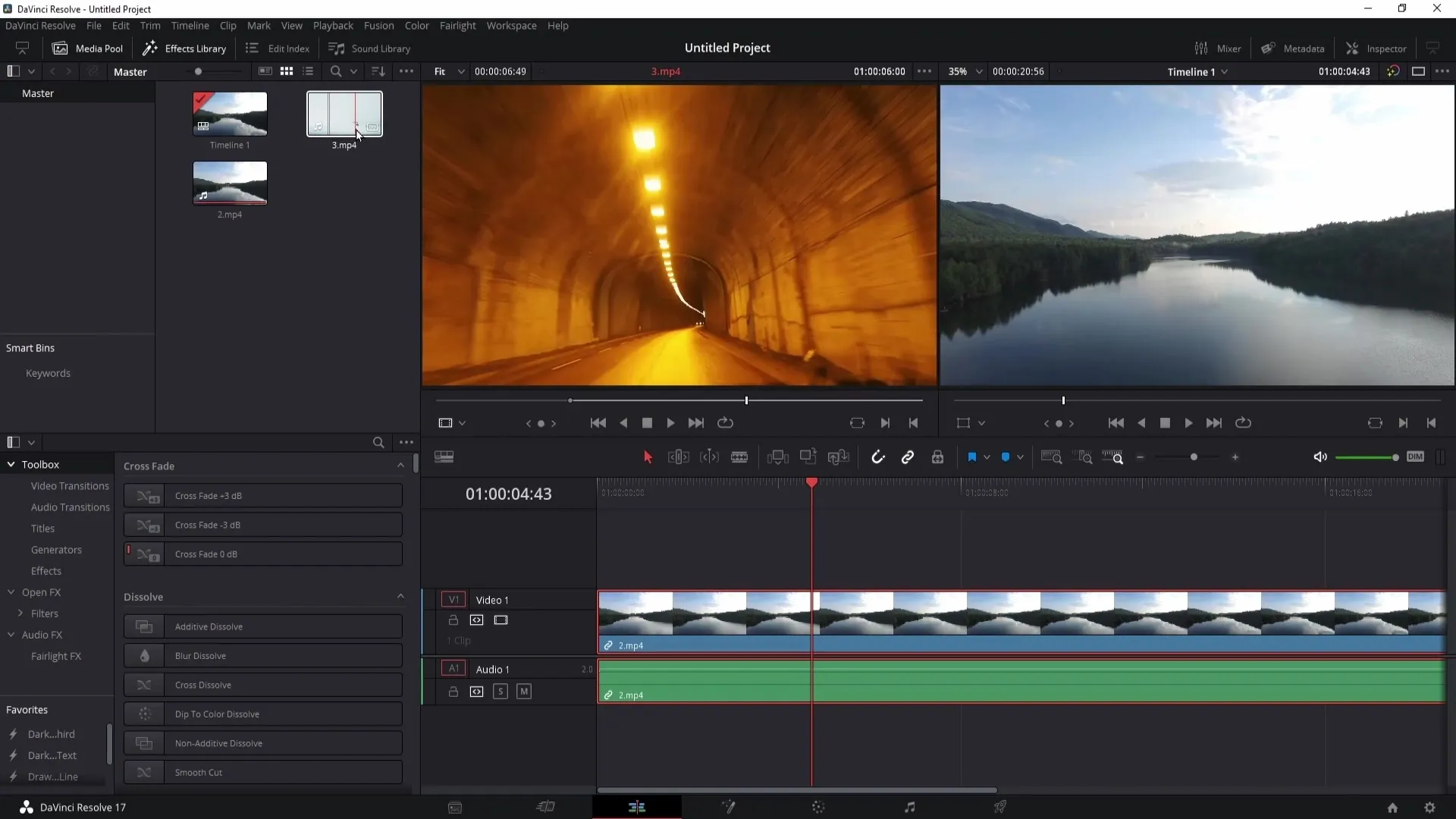Collapse the Open FX section in toolbox
The image size is (1456, 819).
[10, 592]
